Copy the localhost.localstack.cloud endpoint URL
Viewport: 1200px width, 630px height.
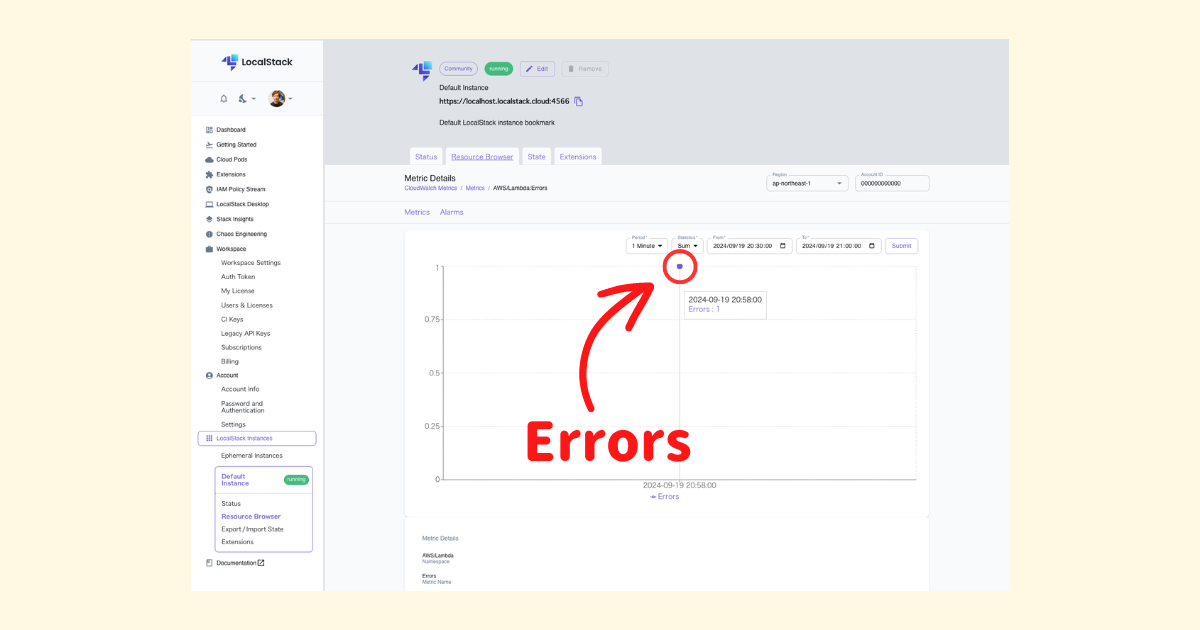578,101
